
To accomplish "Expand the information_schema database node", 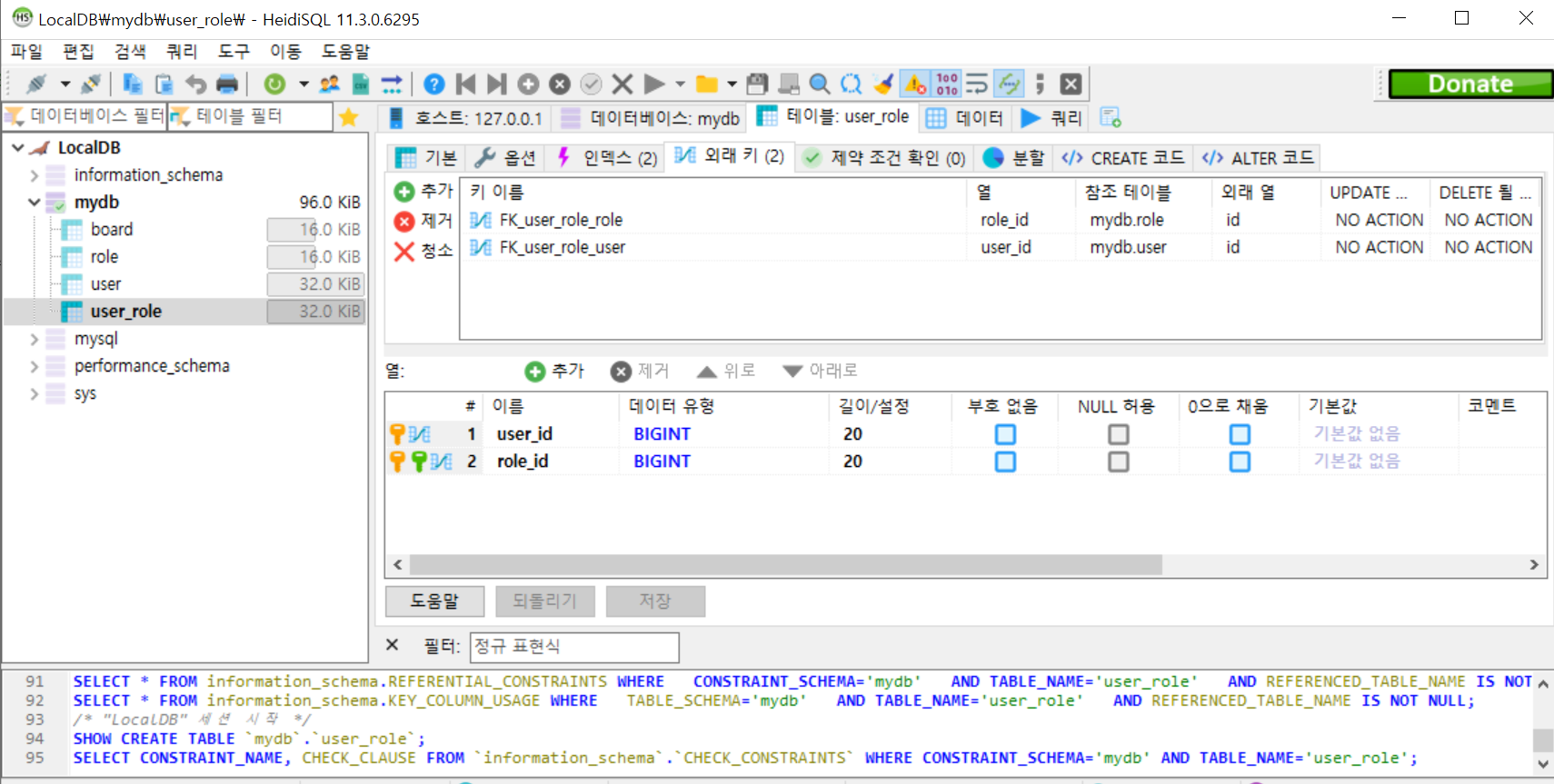I will pos(35,175).
